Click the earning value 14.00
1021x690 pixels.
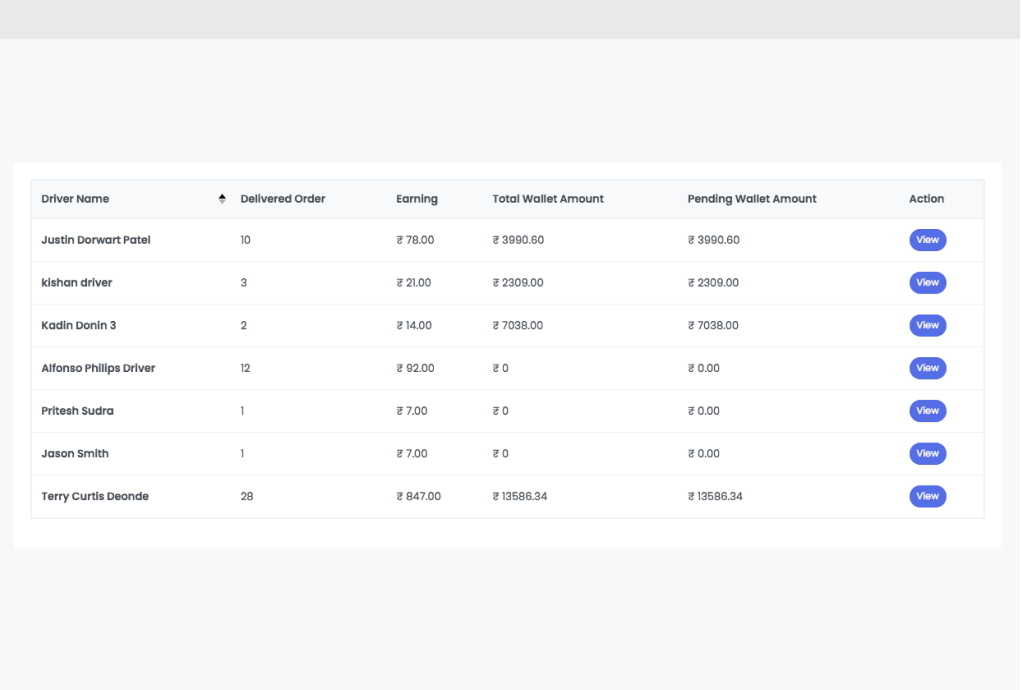(x=414, y=325)
